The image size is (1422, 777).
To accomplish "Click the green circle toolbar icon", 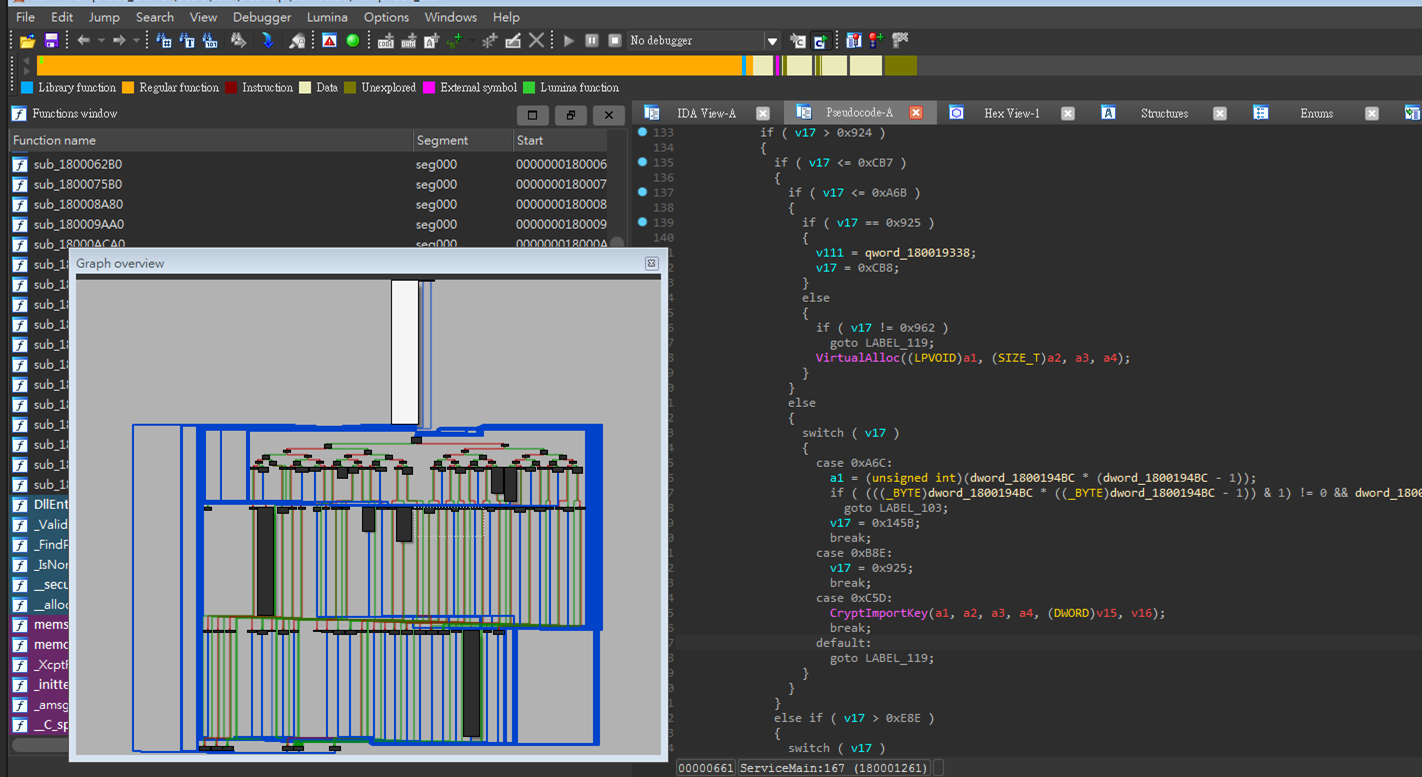I will (353, 41).
